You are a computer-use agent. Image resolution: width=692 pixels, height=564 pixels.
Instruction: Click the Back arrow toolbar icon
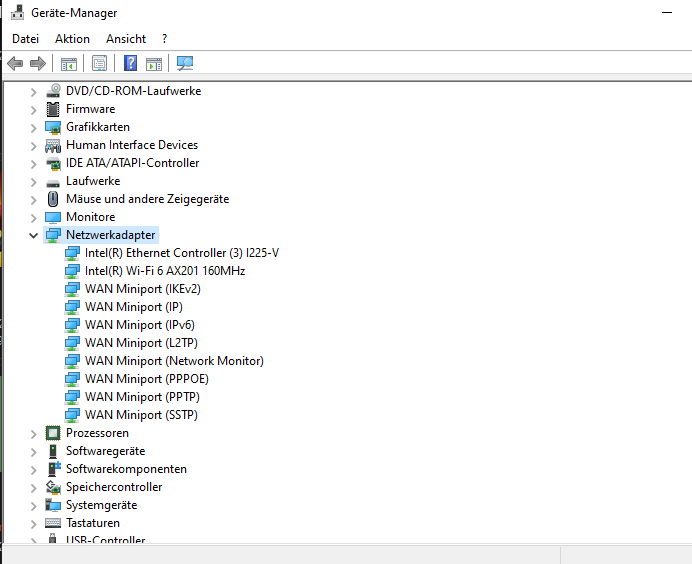[15, 64]
